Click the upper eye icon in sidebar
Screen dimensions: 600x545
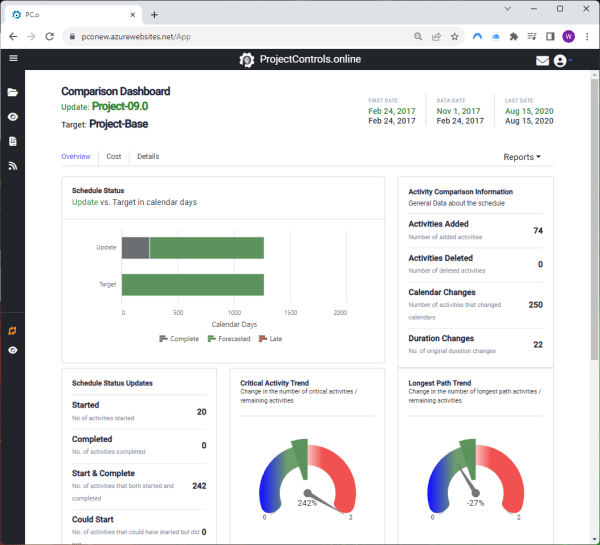[13, 117]
